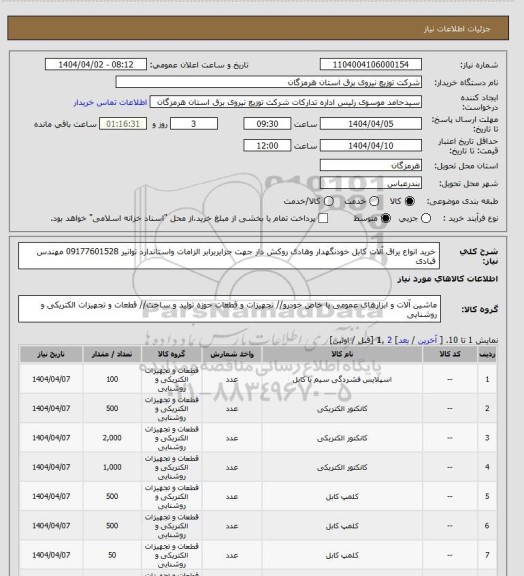Click کانکتور الکتریکی in row 3
Image resolution: width=524 pixels, height=576 pixels.
pyautogui.click(x=342, y=438)
